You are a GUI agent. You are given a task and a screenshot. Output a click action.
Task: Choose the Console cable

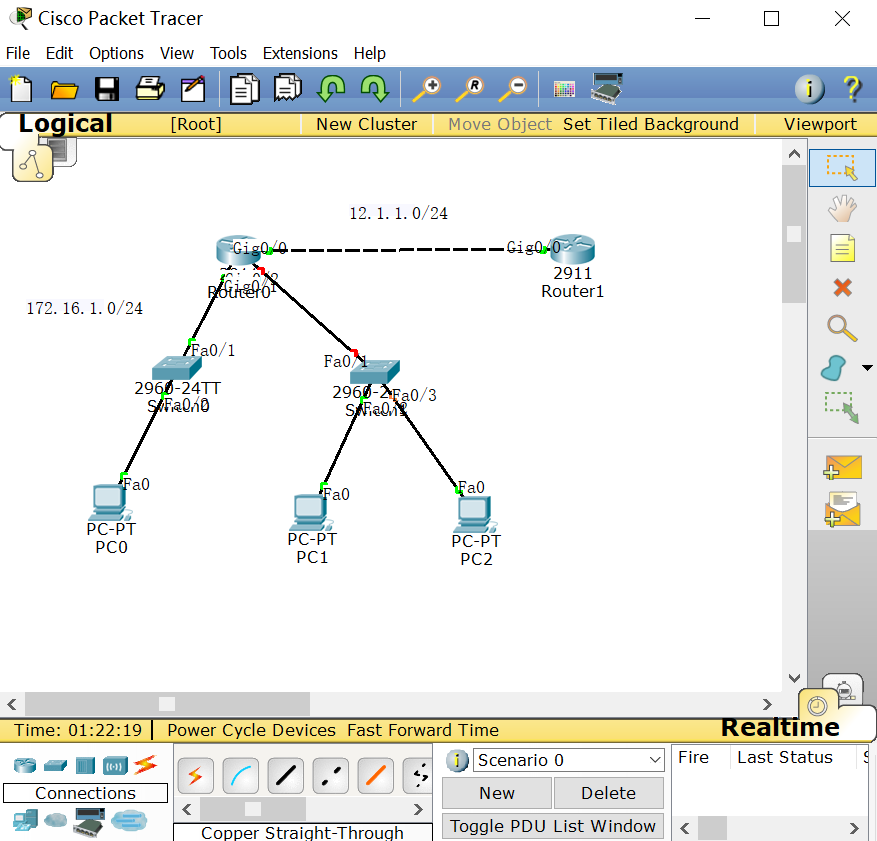point(241,776)
